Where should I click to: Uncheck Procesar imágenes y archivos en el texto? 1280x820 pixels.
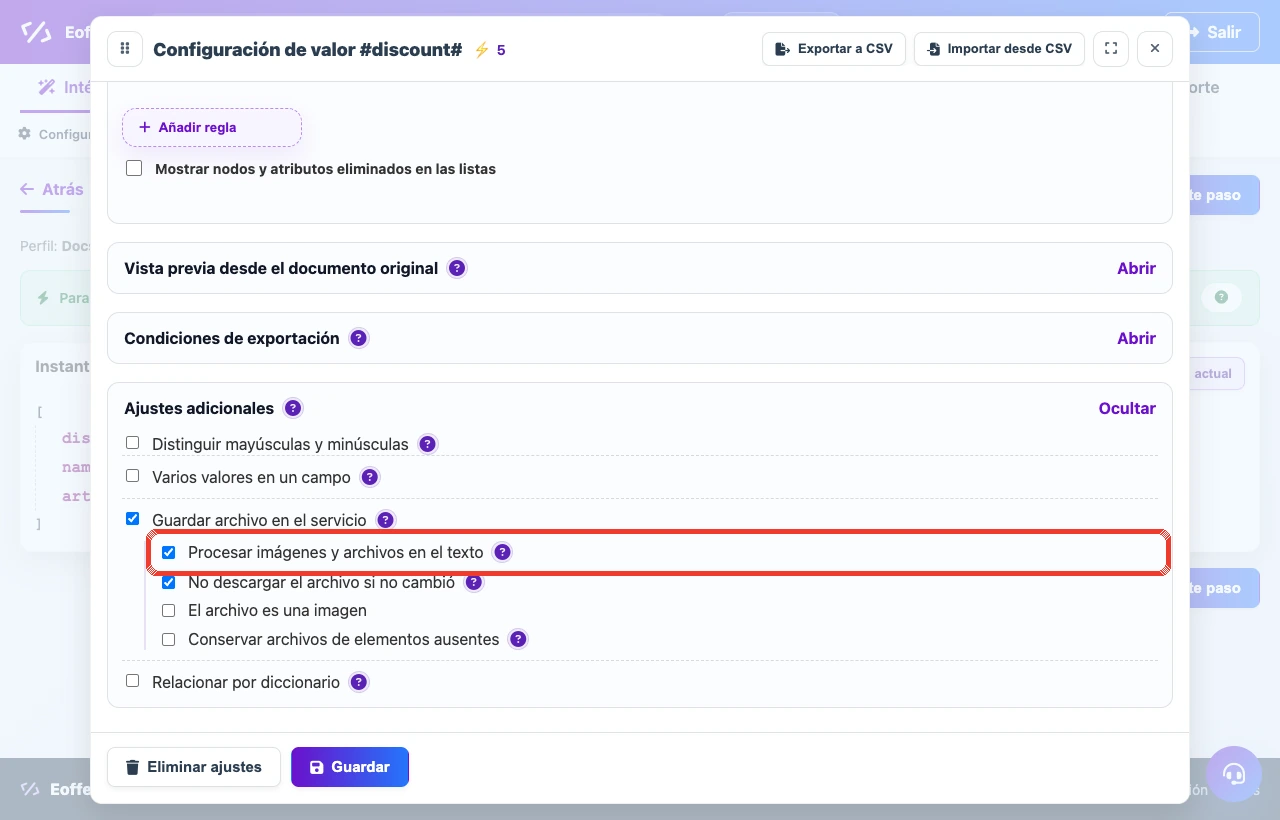(169, 552)
